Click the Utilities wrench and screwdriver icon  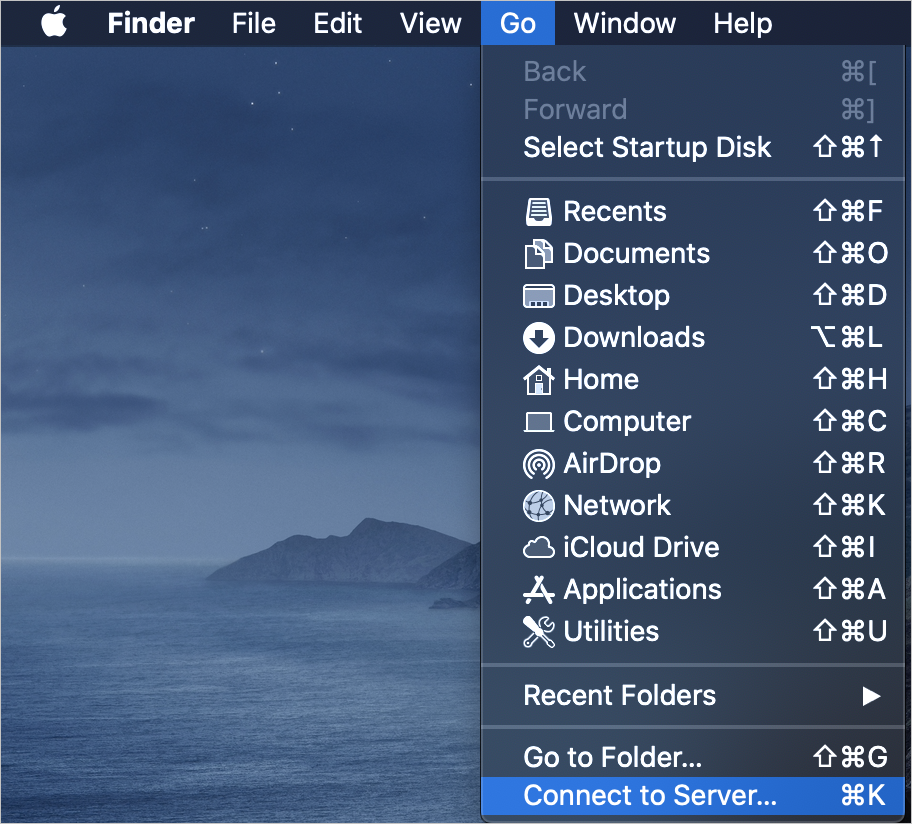[539, 632]
